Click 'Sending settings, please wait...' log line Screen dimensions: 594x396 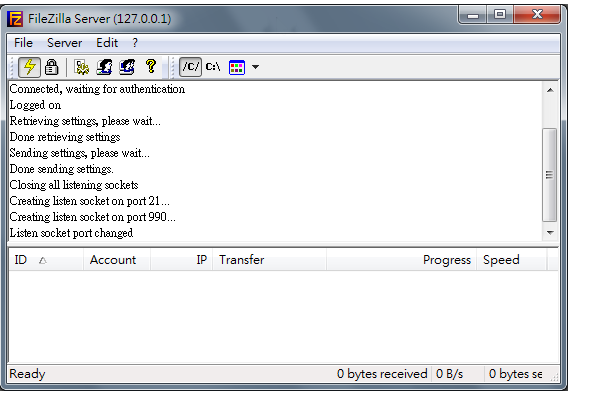point(80,153)
